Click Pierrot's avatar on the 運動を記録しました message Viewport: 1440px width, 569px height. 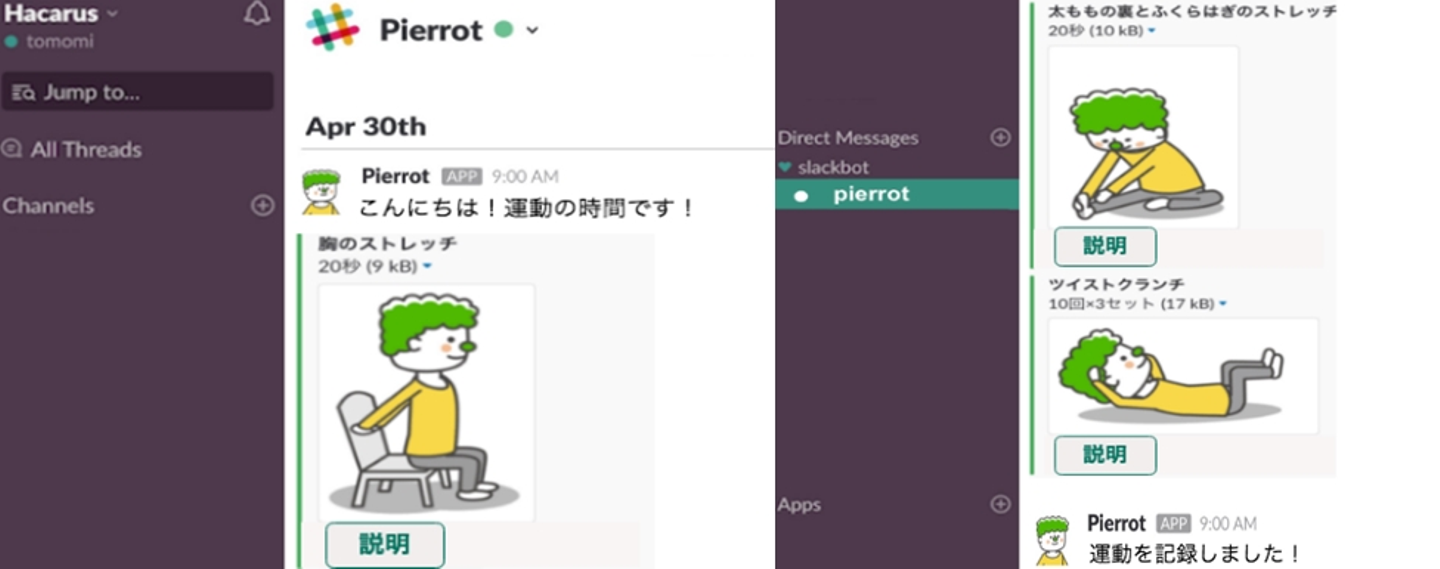(1052, 539)
